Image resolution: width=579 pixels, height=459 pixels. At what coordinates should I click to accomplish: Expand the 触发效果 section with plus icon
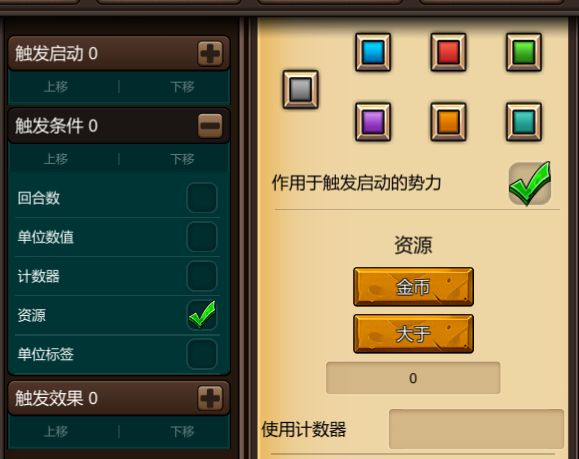(210, 398)
